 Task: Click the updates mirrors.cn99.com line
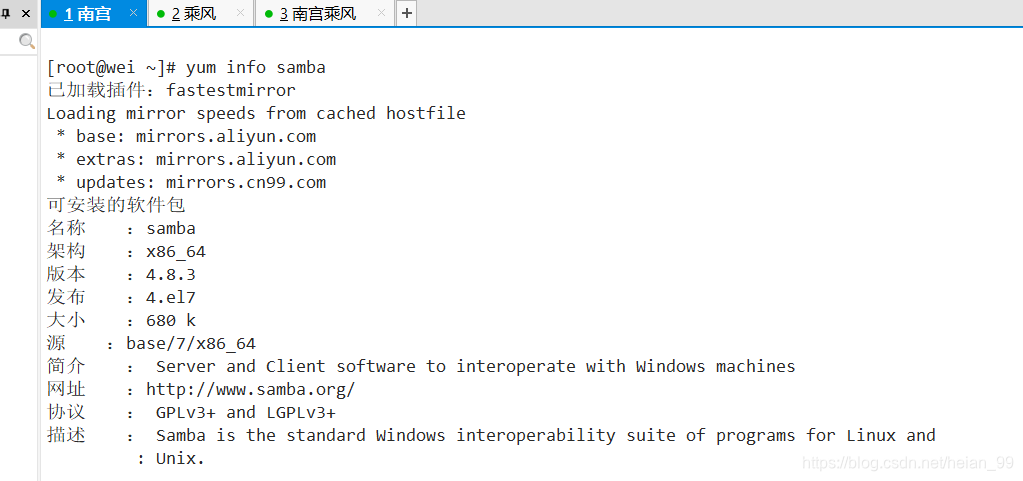(x=191, y=182)
